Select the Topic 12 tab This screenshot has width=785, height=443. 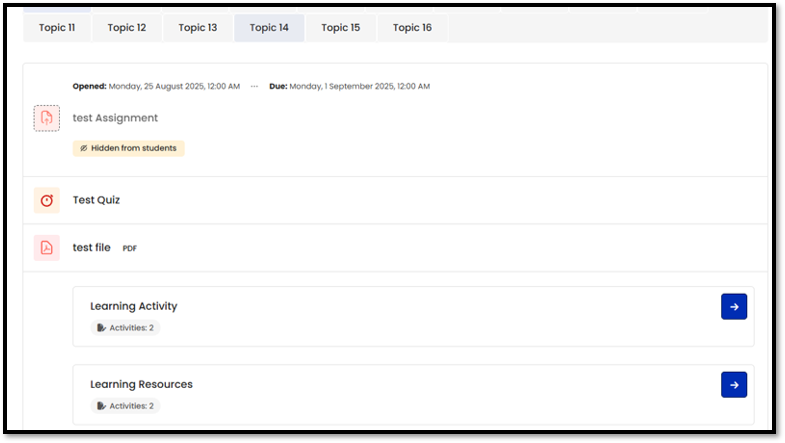pos(127,28)
